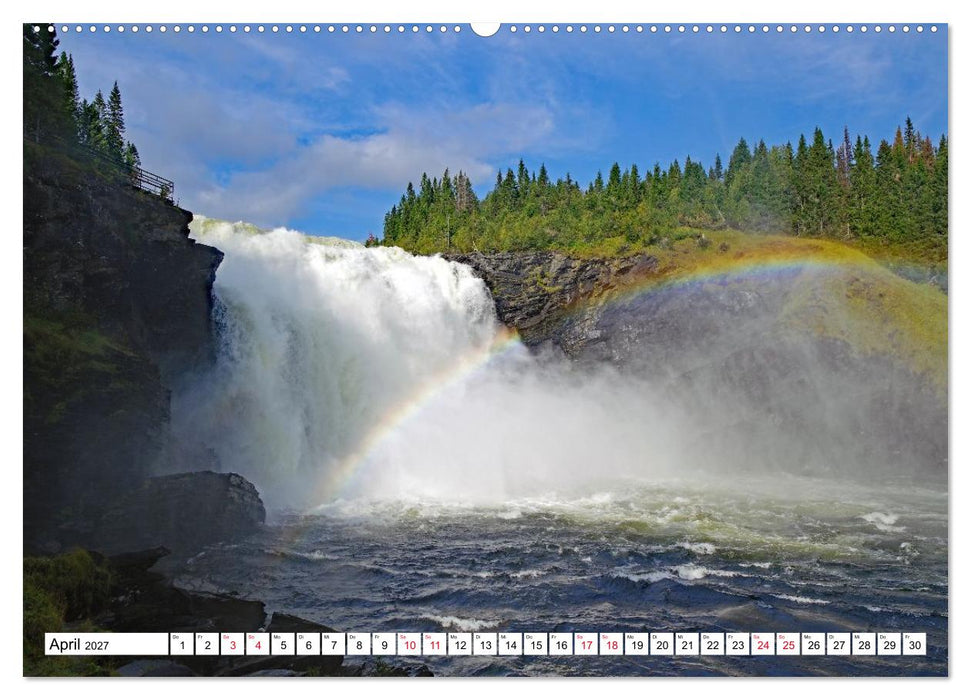Image resolution: width=971 pixels, height=700 pixels.
Task: Pick the red Saturday date 3
Action: tap(232, 644)
